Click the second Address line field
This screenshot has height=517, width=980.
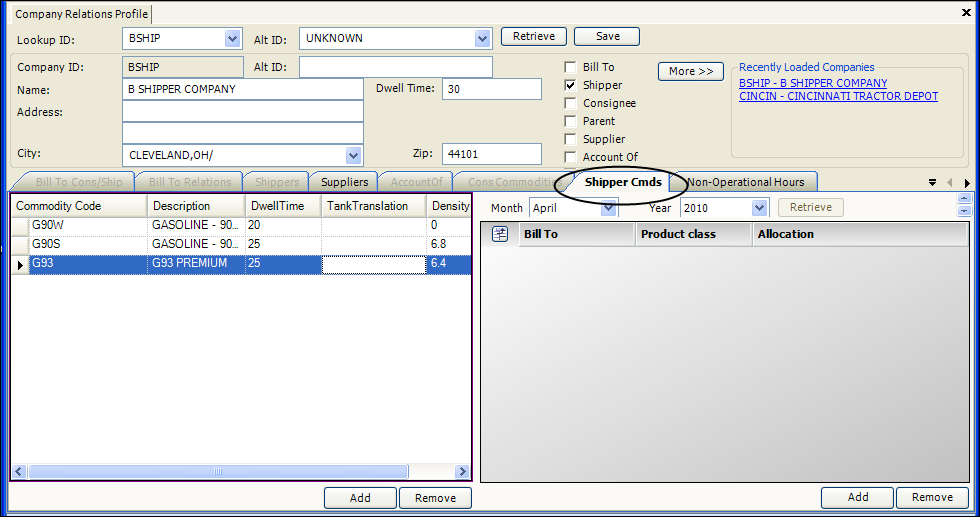tap(242, 133)
